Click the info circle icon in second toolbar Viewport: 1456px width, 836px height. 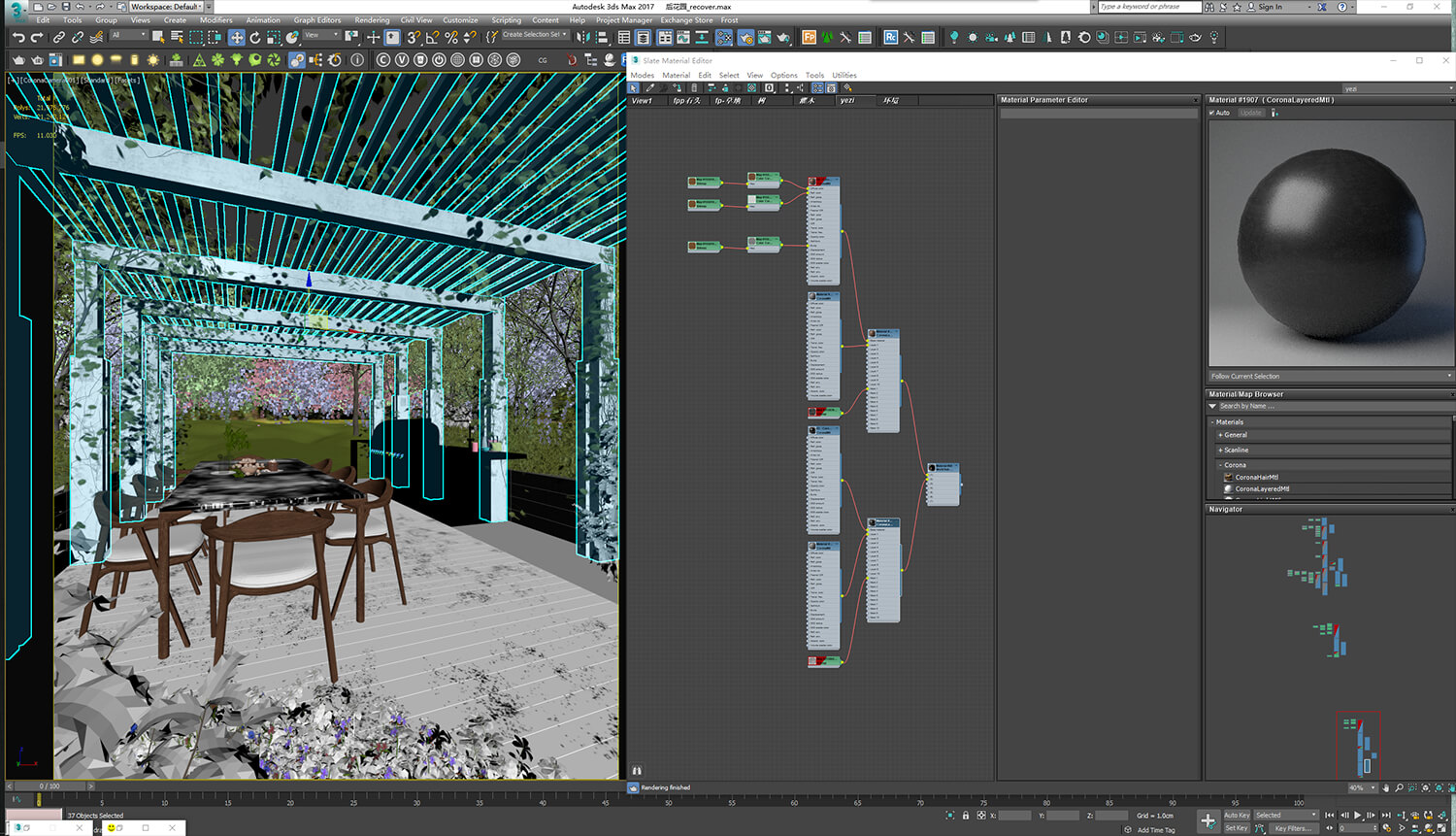357,60
